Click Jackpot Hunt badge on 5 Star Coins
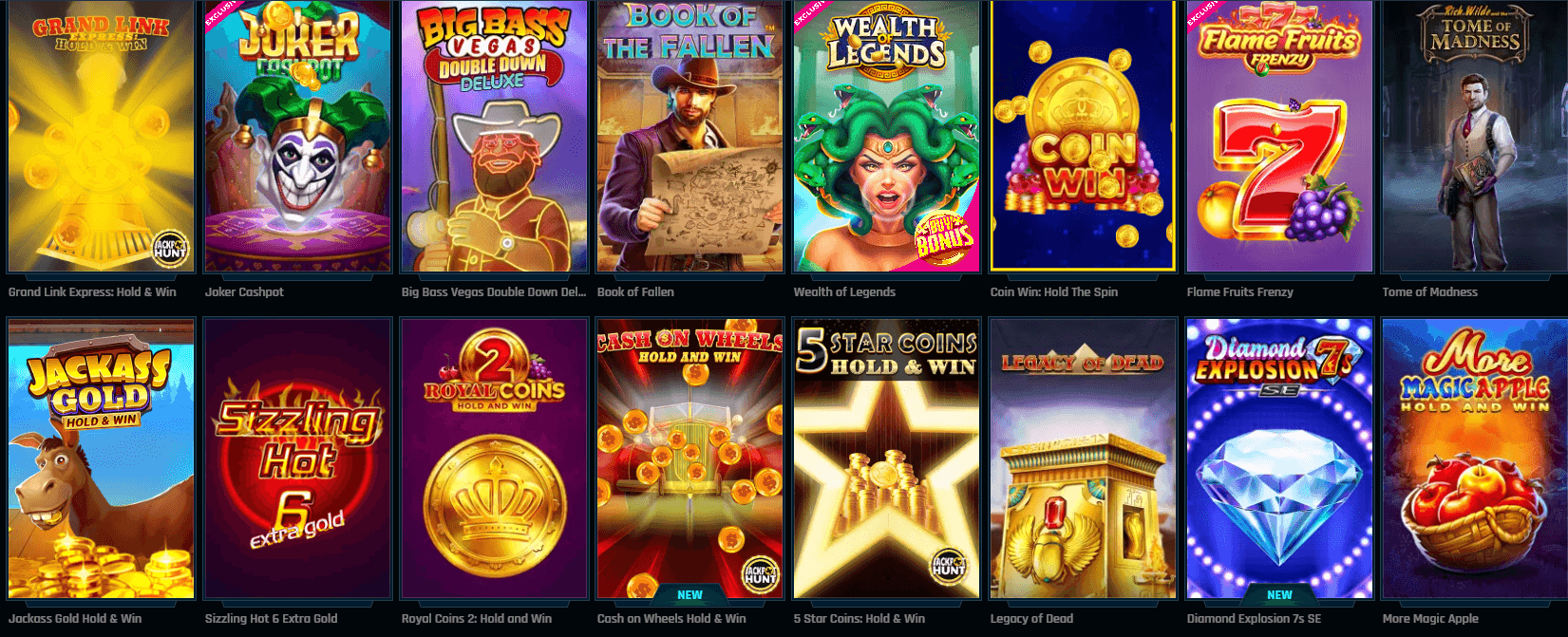Image resolution: width=1568 pixels, height=637 pixels. tap(950, 566)
